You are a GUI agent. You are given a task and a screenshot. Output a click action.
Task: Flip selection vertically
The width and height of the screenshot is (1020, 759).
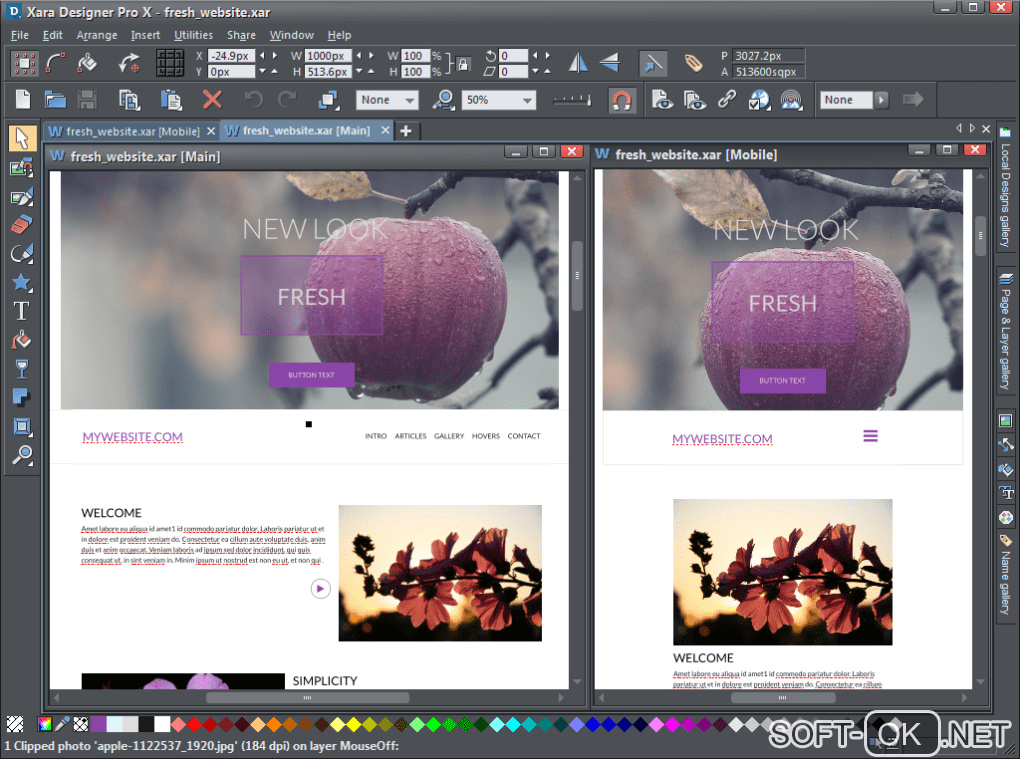(610, 63)
